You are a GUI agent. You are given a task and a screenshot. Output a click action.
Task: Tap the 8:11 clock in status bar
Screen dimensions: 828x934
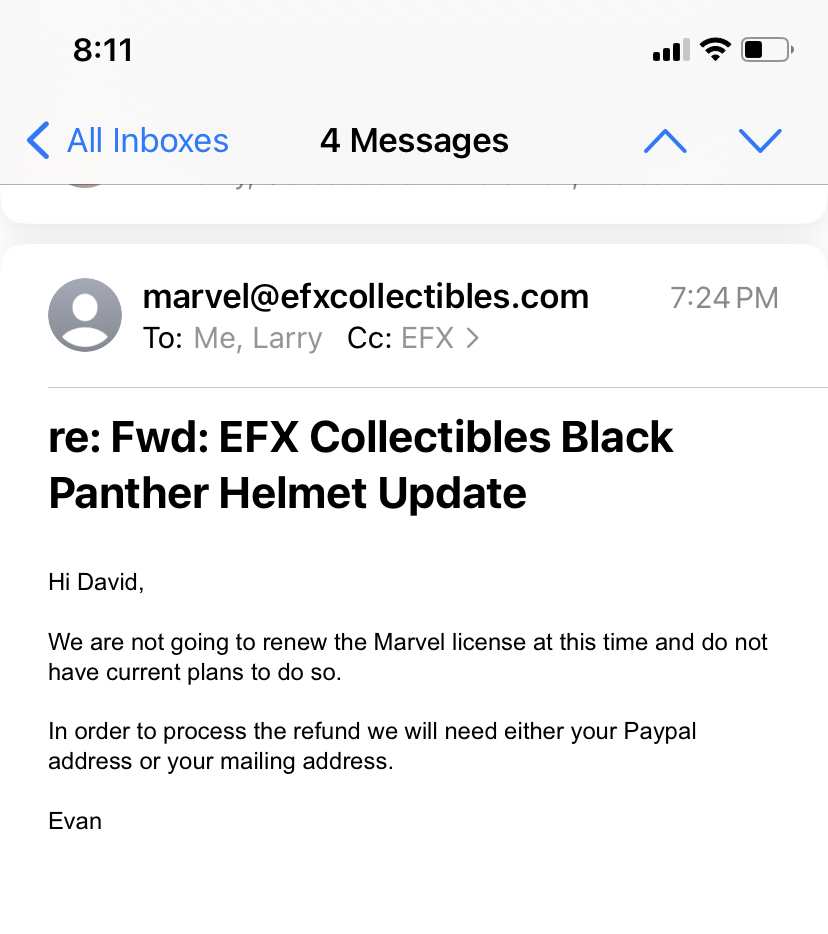tap(102, 50)
